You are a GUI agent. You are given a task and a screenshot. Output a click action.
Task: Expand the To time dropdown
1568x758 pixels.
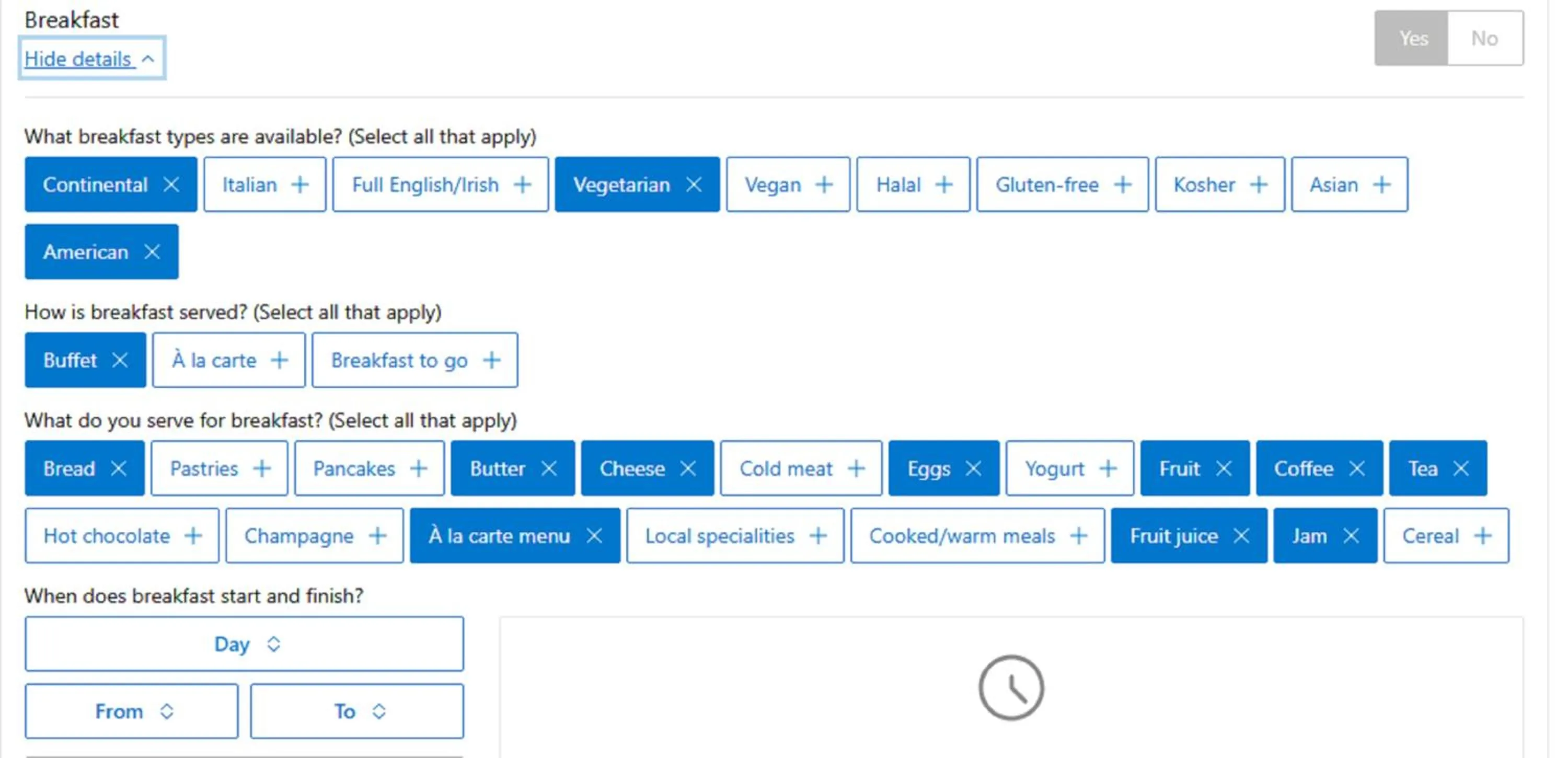coord(356,711)
